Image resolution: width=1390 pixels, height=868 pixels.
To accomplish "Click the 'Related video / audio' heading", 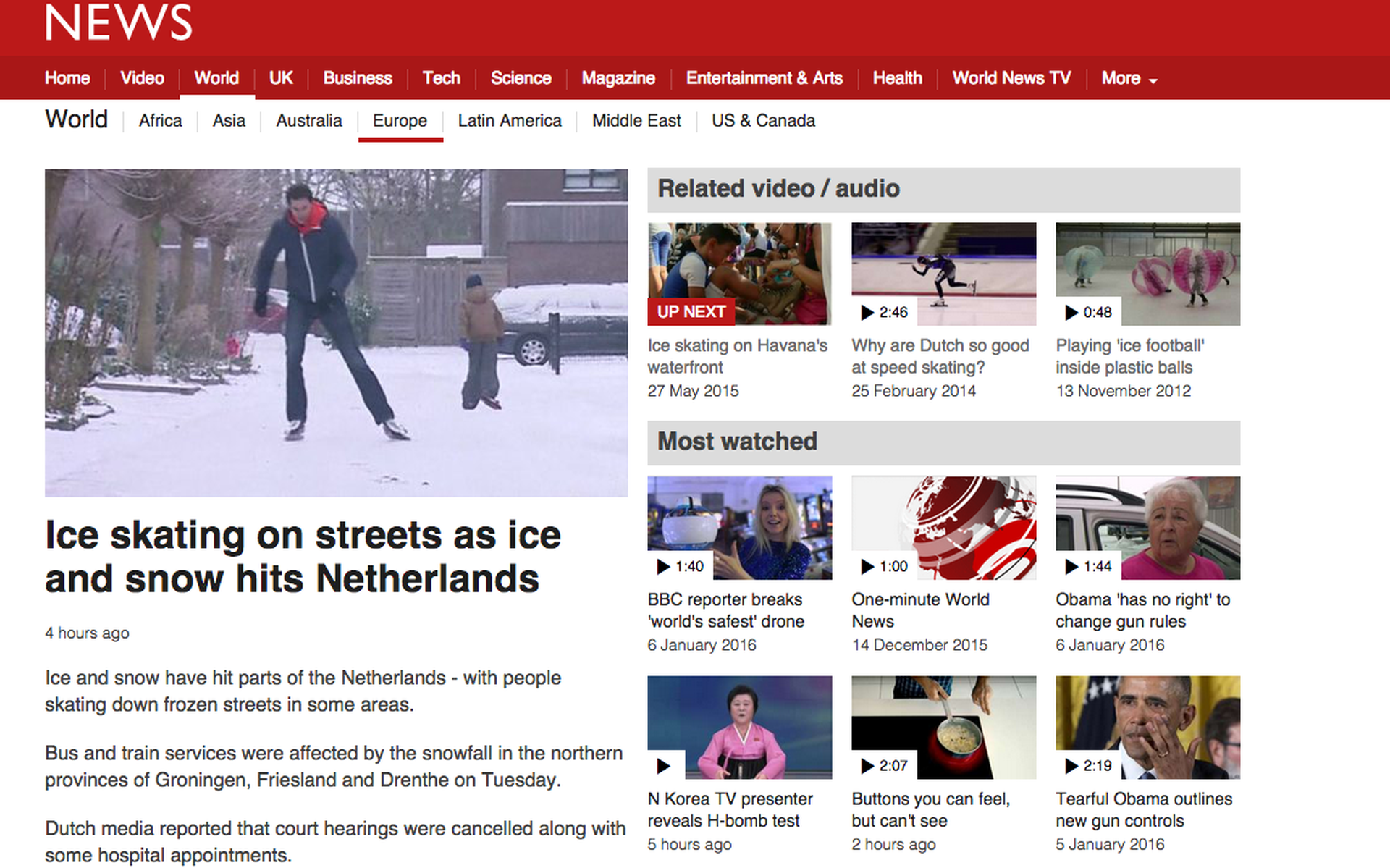I will 779,189.
